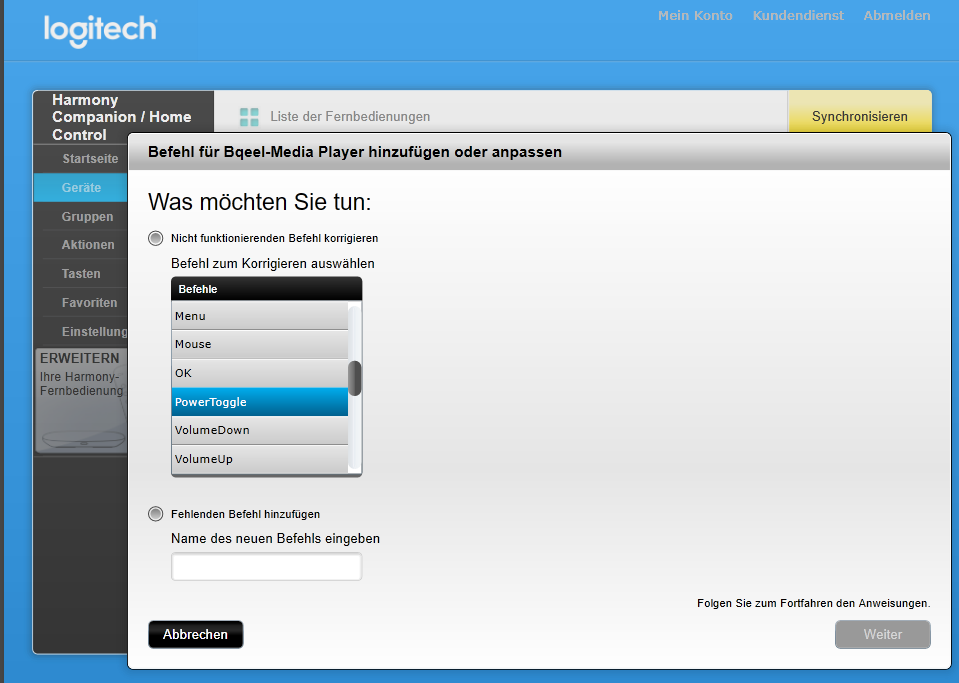Open Liste der Fernbedienungen

tap(350, 117)
